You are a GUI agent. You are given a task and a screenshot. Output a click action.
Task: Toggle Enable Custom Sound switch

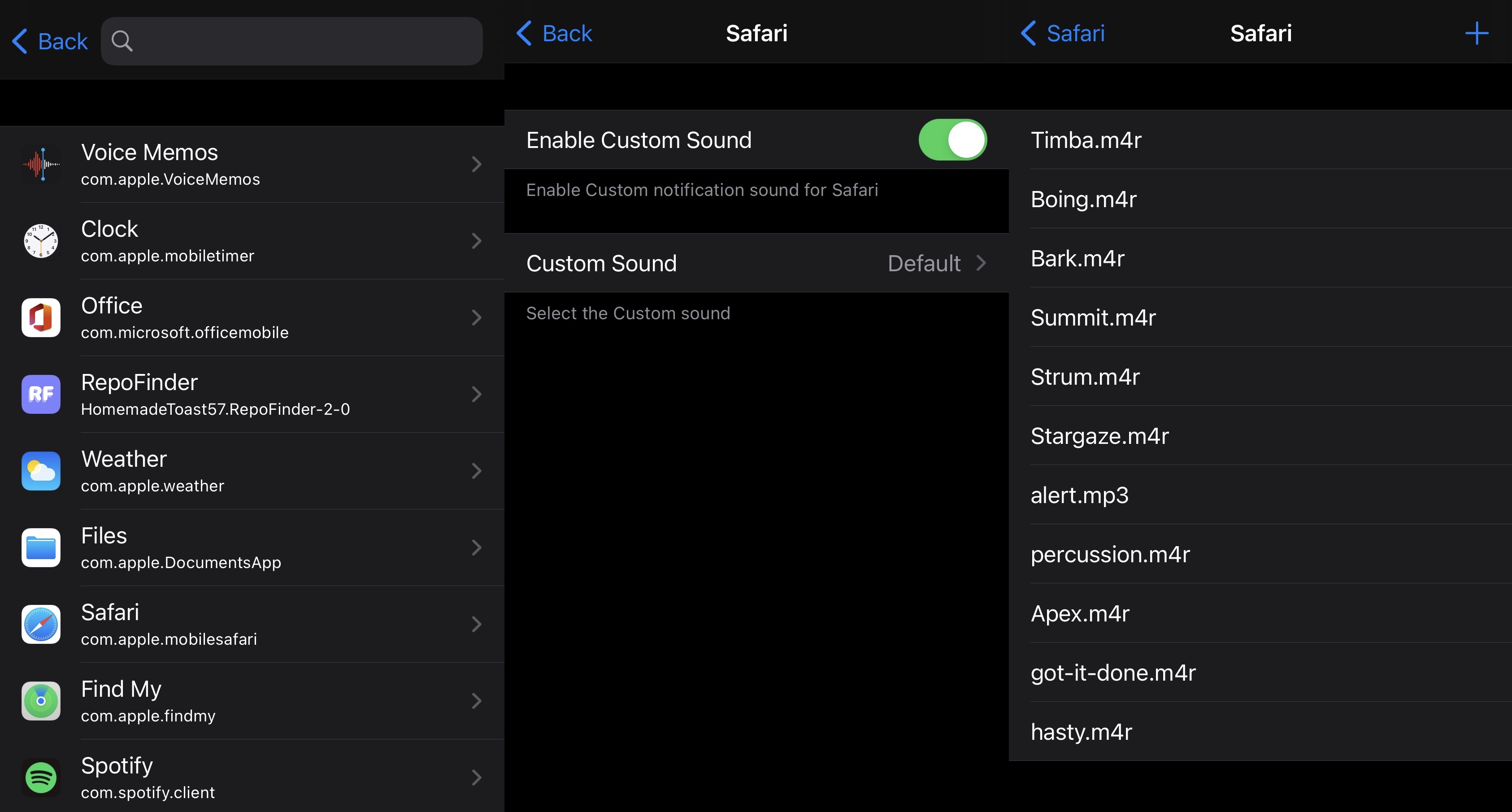pos(952,140)
